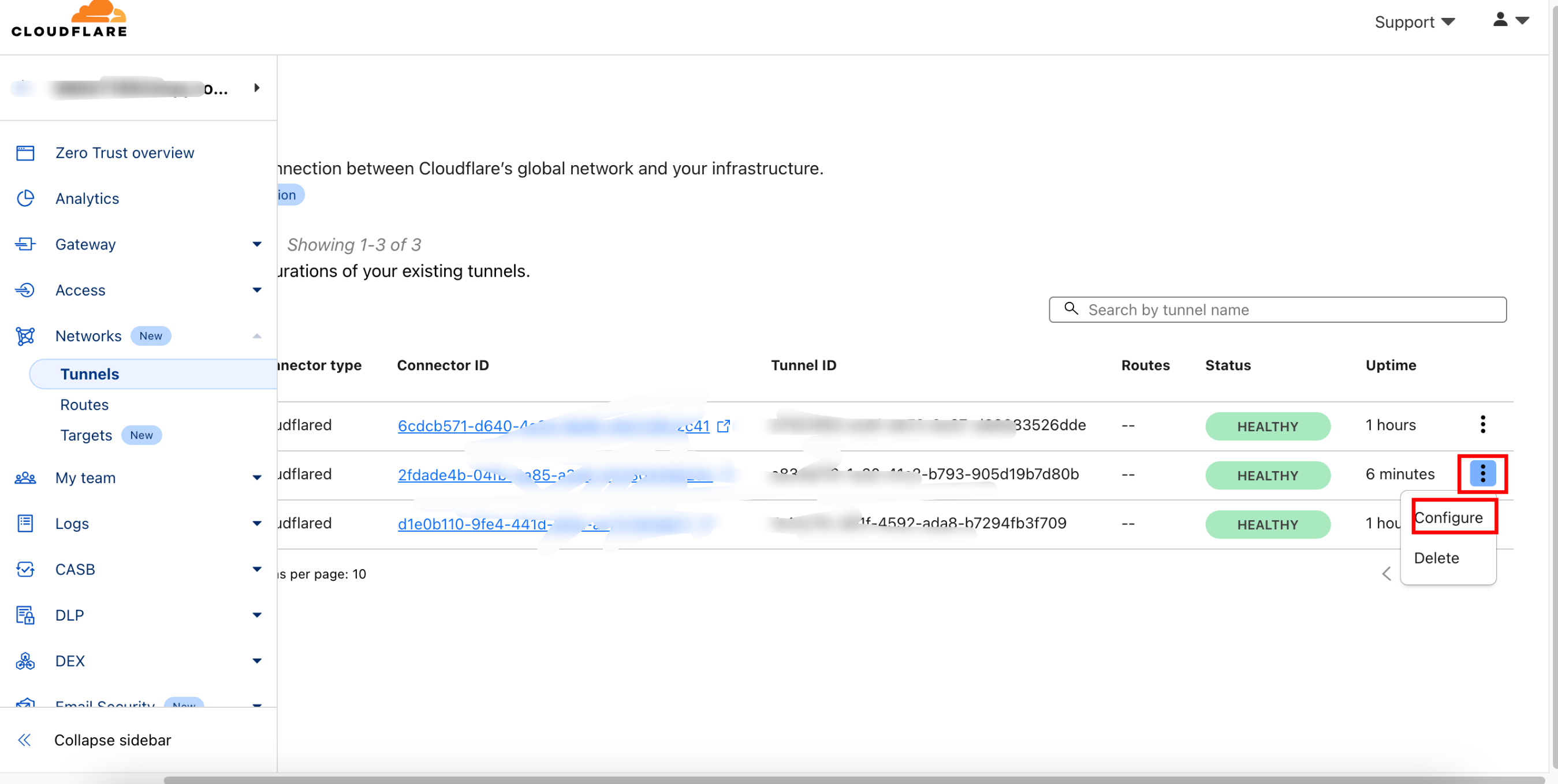Image resolution: width=1558 pixels, height=784 pixels.
Task: Click the Analytics pie chart icon
Action: (x=25, y=198)
